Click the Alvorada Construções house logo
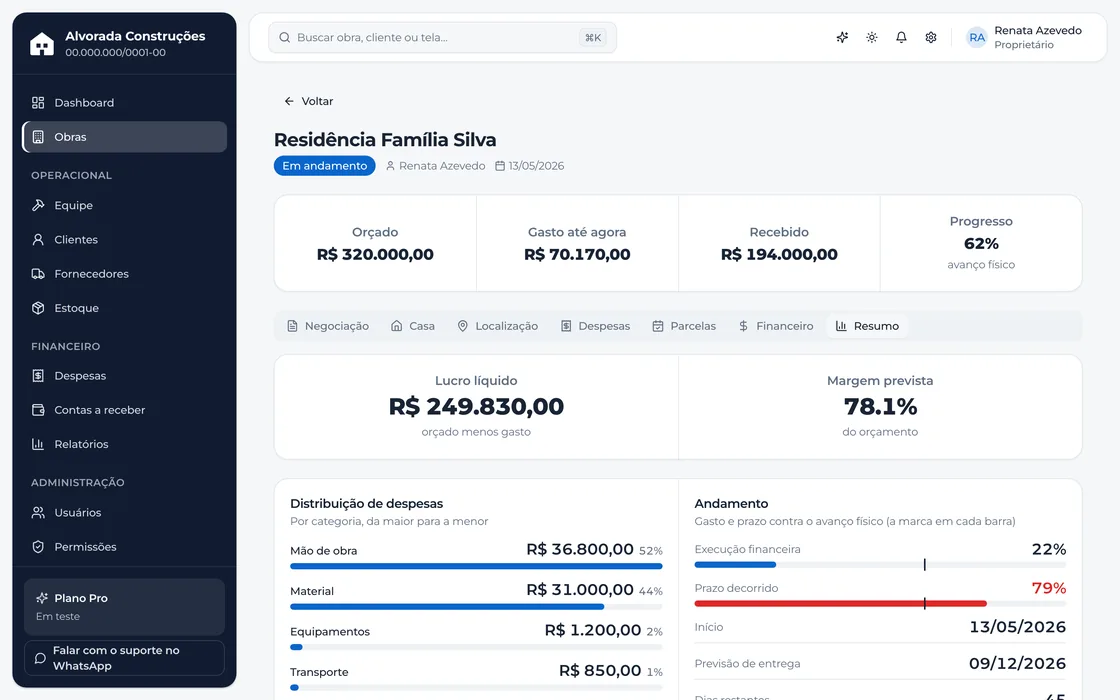Image resolution: width=1120 pixels, height=700 pixels. tap(41, 44)
